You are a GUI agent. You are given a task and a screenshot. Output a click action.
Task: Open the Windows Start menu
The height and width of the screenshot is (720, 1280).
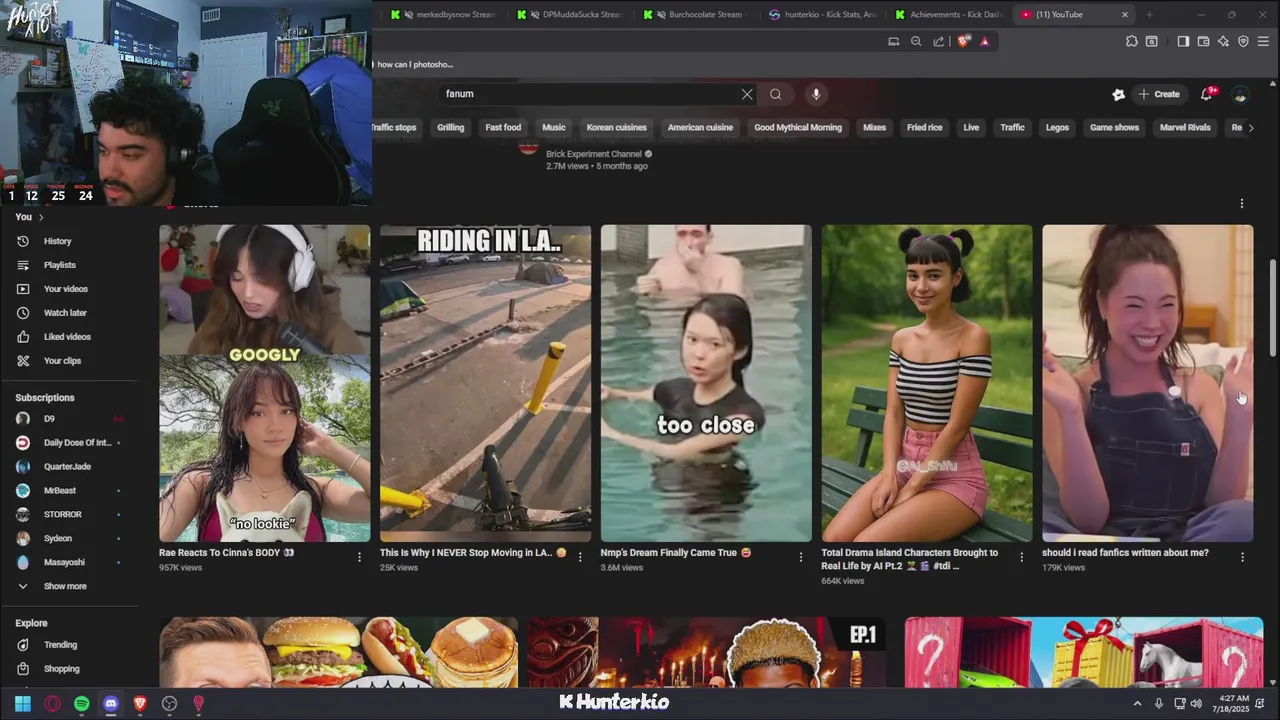tap(23, 704)
